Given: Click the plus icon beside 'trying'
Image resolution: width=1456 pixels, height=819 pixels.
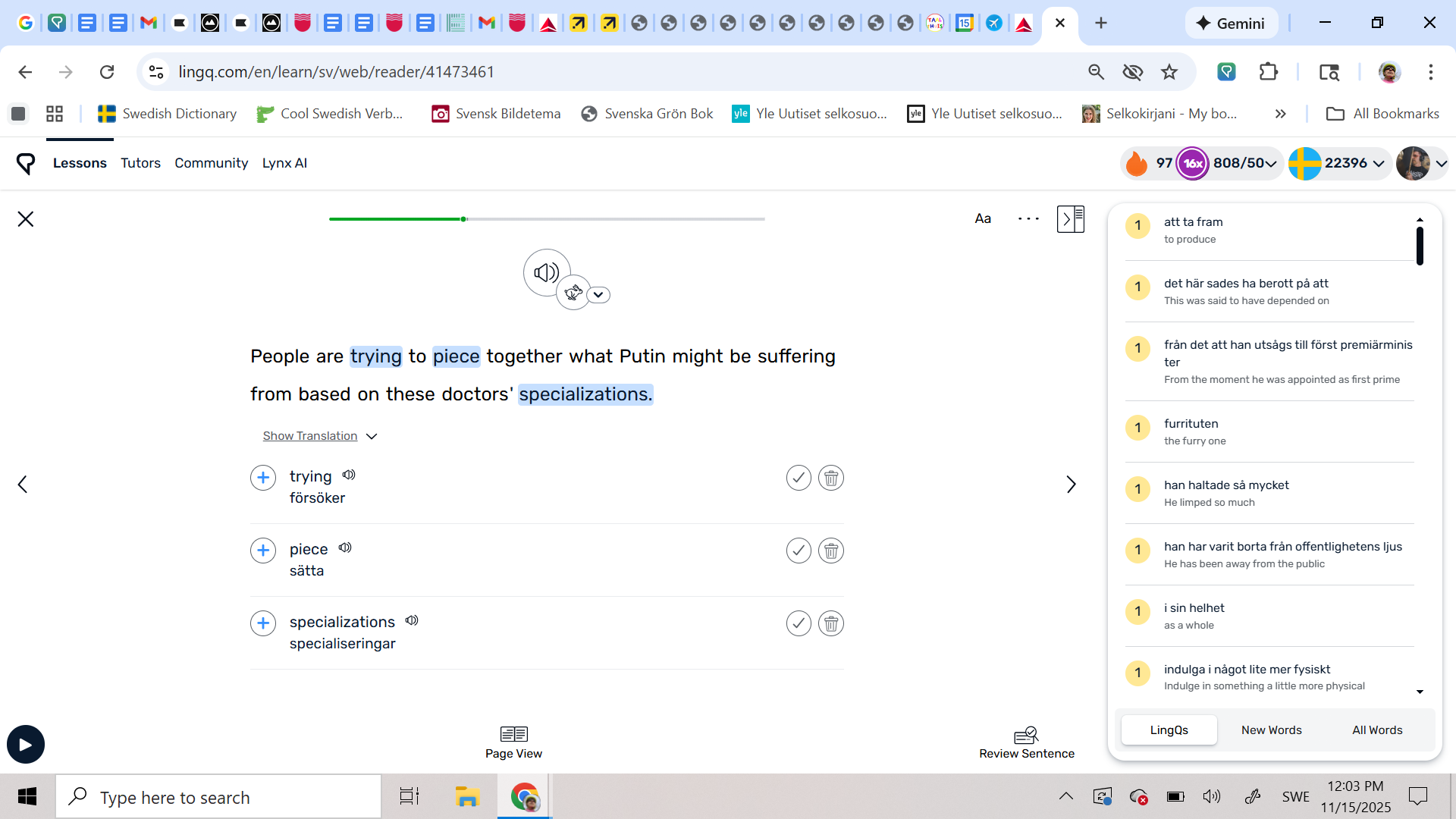Looking at the screenshot, I should (x=263, y=478).
